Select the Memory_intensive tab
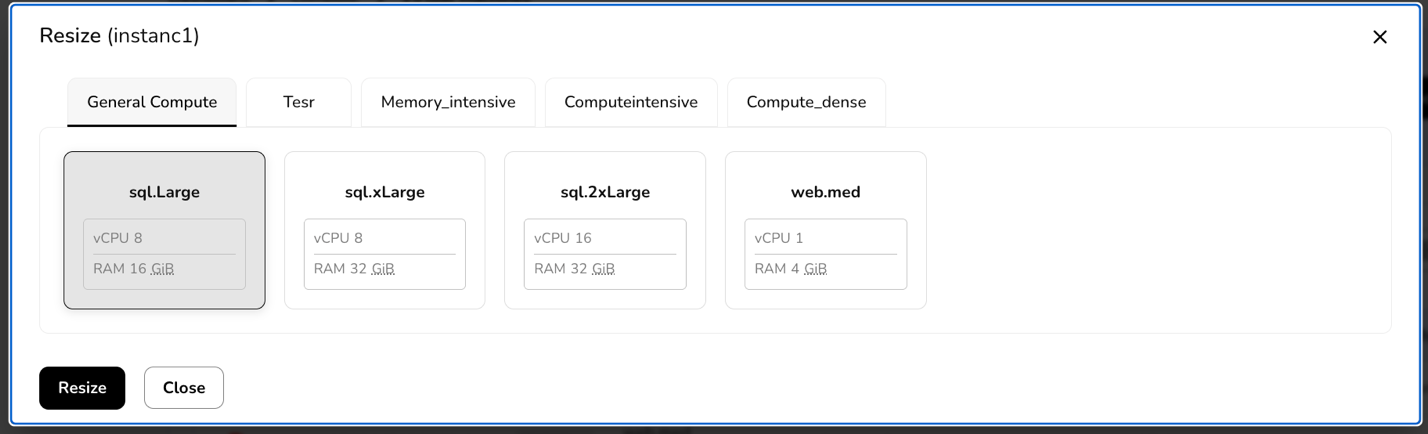This screenshot has width=1428, height=434. click(x=448, y=102)
